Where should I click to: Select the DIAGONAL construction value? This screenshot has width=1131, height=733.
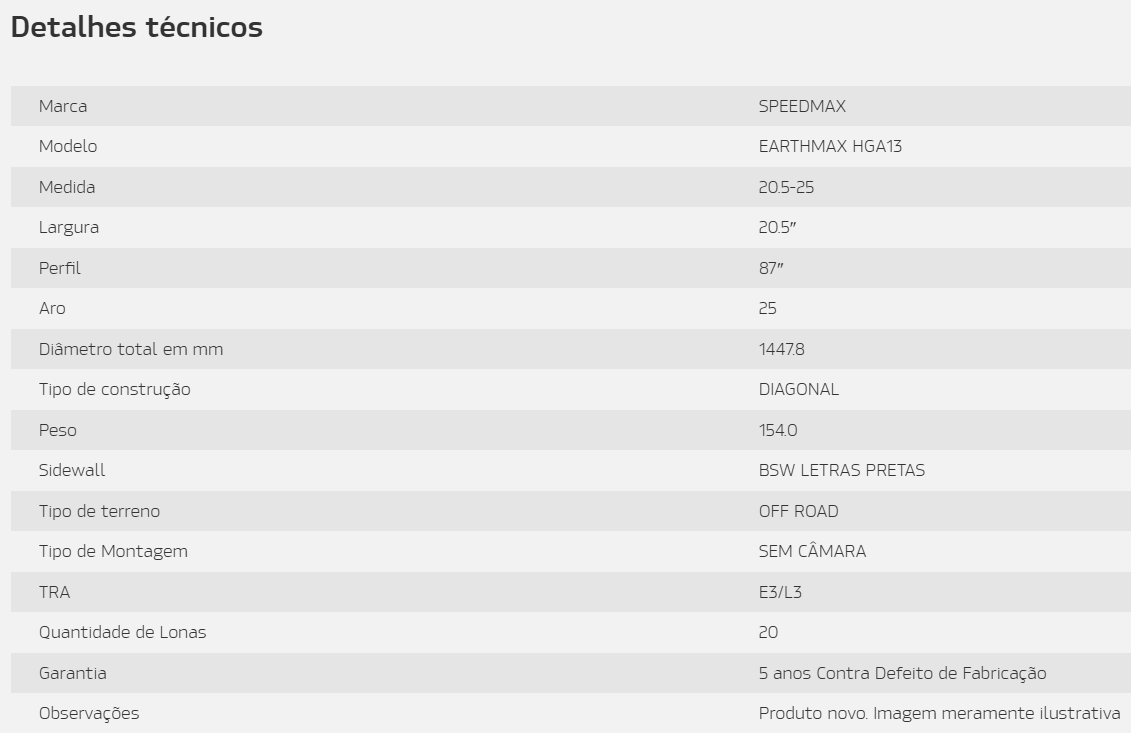(798, 390)
